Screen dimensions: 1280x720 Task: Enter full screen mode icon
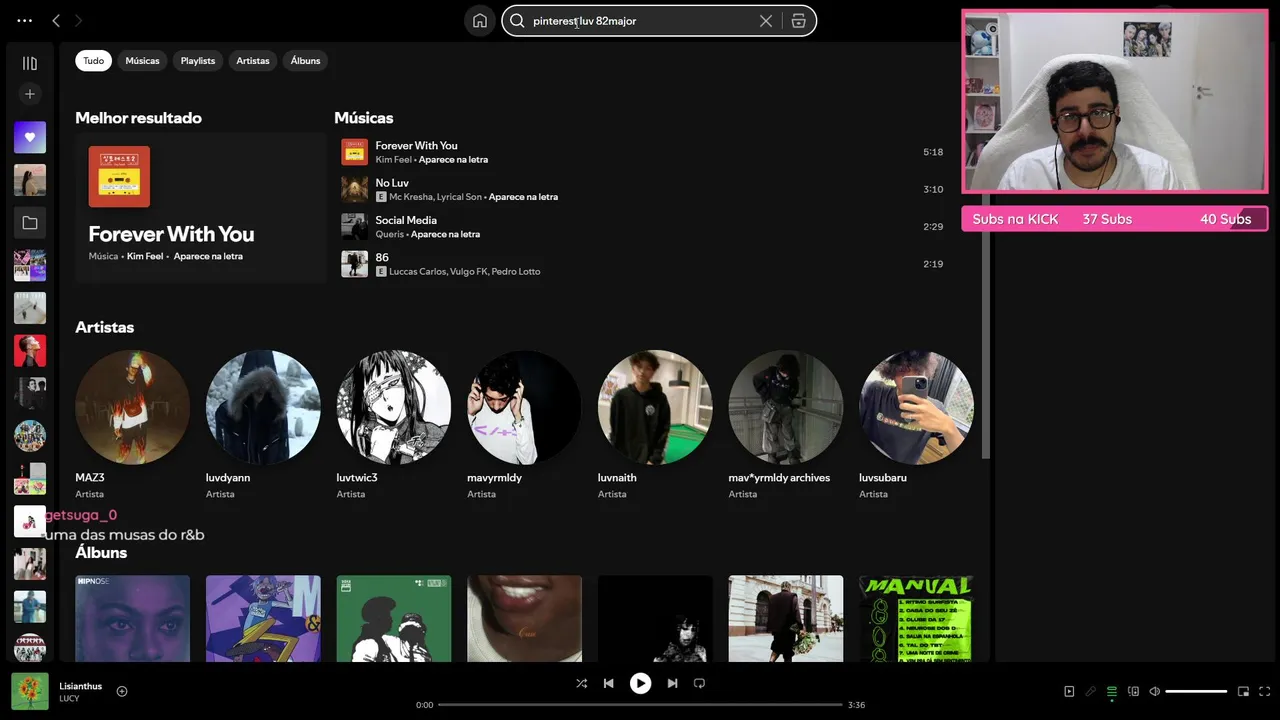coord(1265,691)
